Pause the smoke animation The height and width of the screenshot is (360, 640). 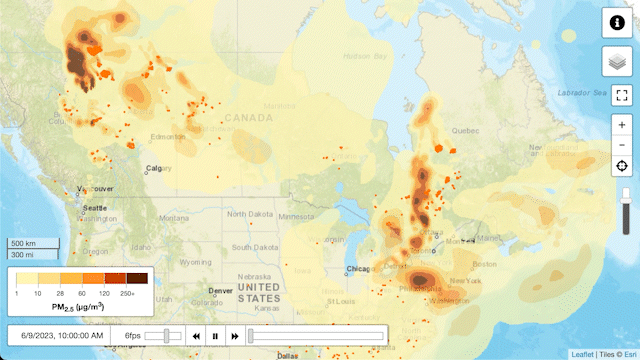click(215, 336)
